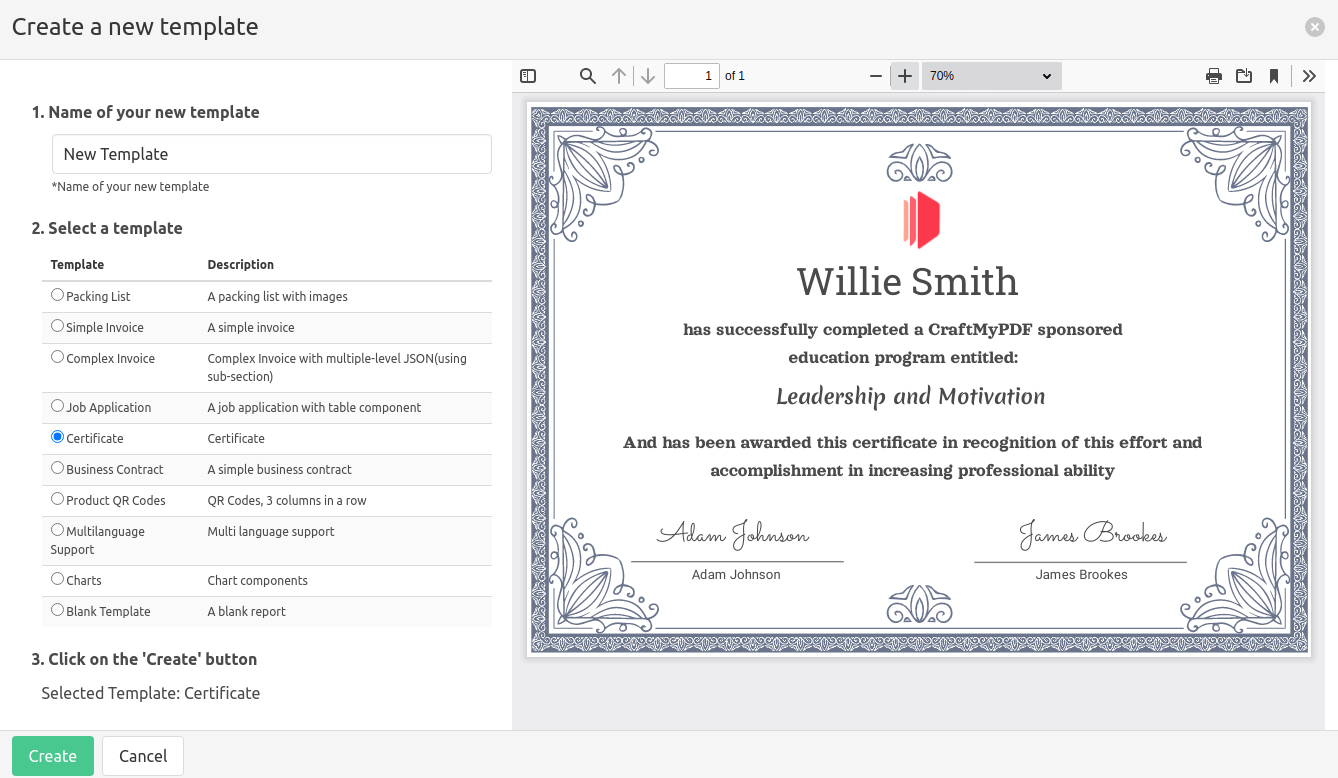Select the Business Contract template
Image resolution: width=1338 pixels, height=778 pixels.
click(57, 468)
